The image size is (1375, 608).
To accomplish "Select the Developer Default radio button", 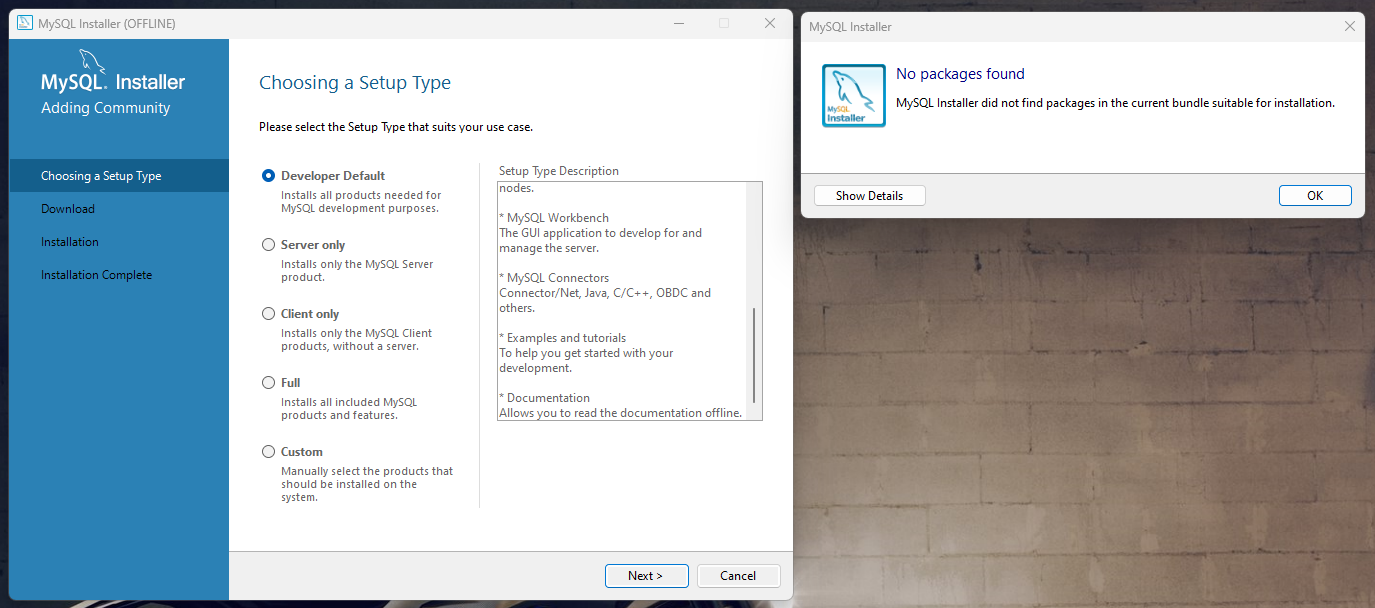I will click(268, 175).
